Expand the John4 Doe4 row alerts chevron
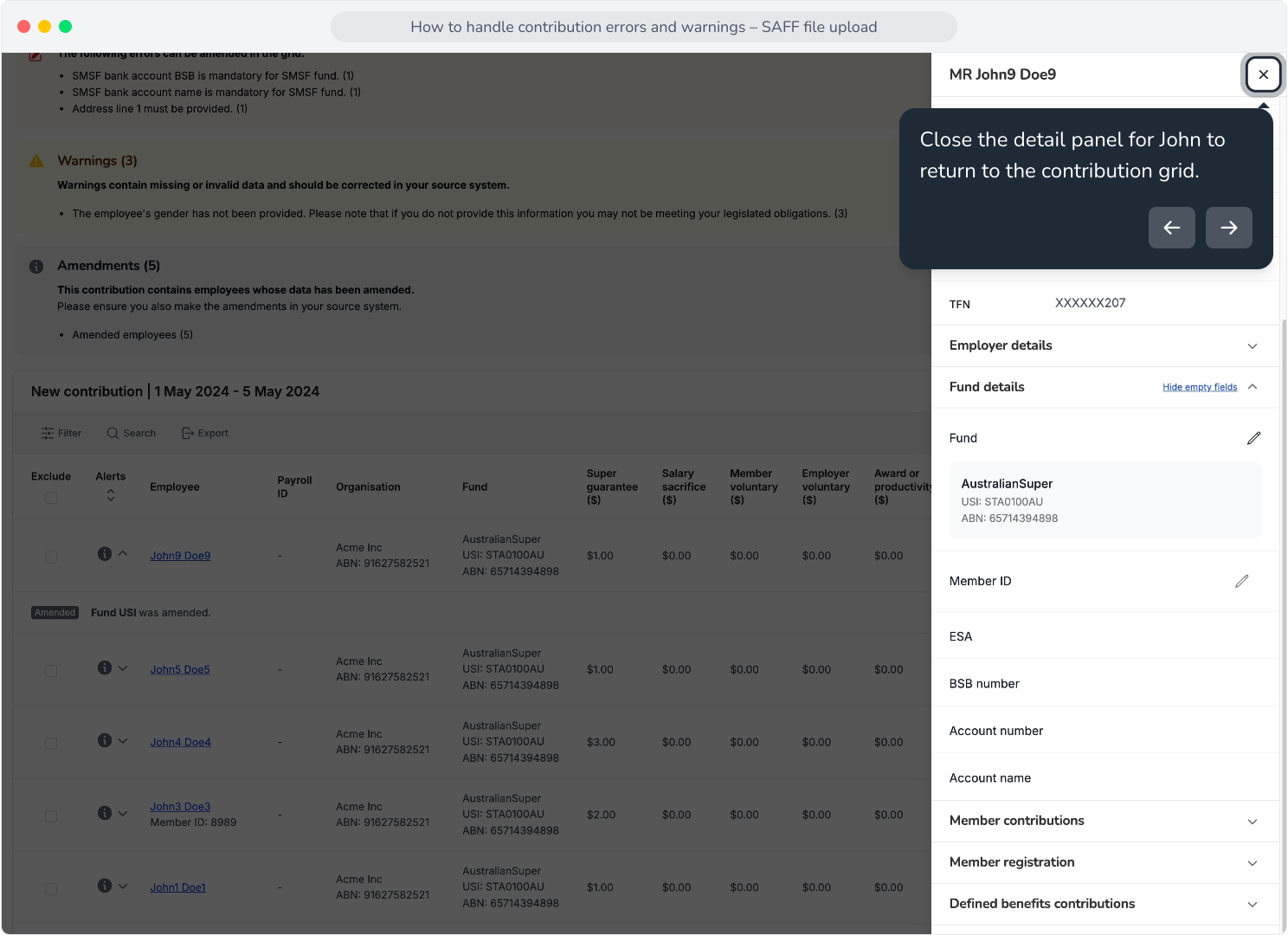The height and width of the screenshot is (935, 1288). point(123,741)
